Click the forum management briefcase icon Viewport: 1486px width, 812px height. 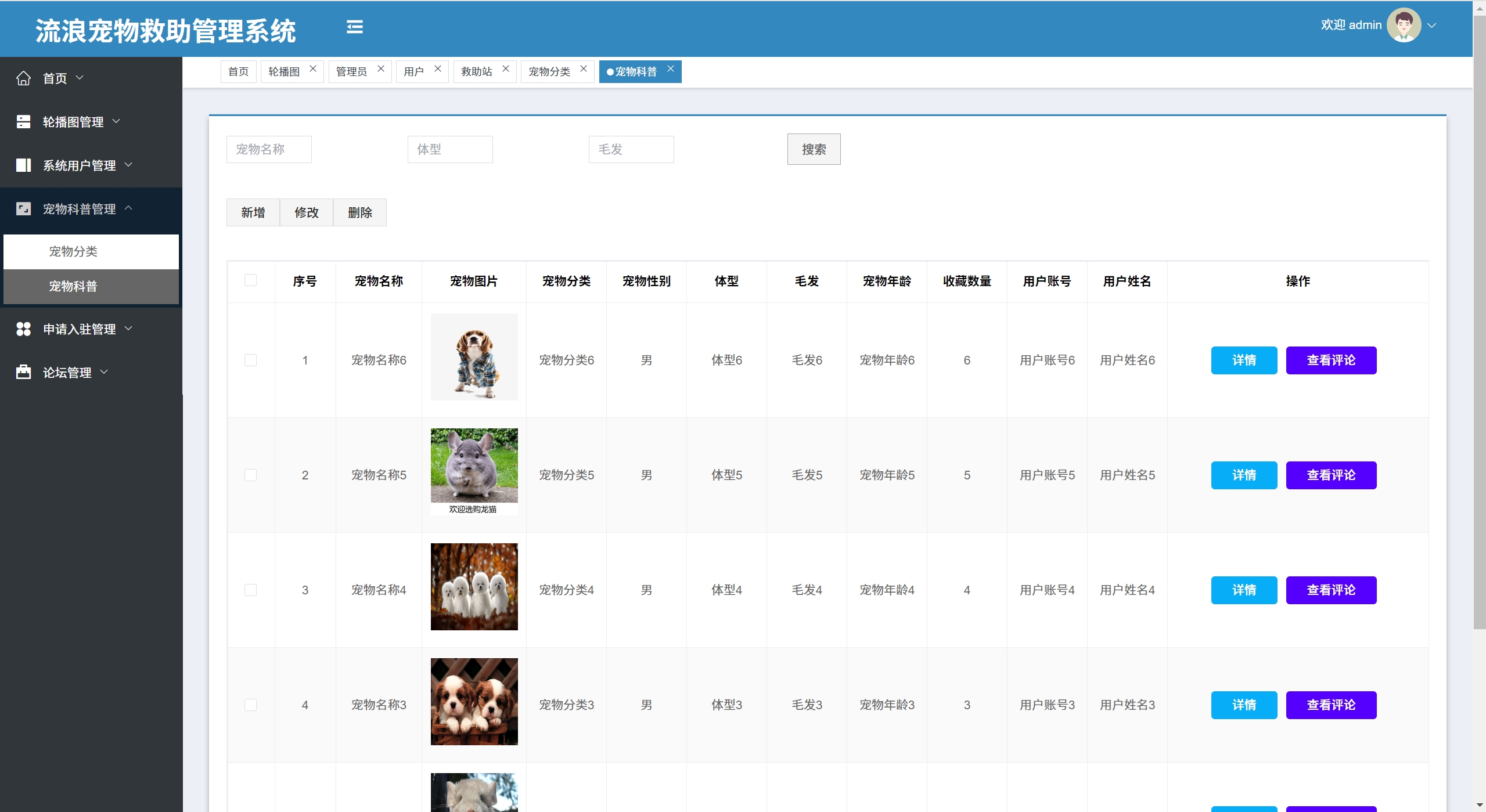tap(23, 372)
